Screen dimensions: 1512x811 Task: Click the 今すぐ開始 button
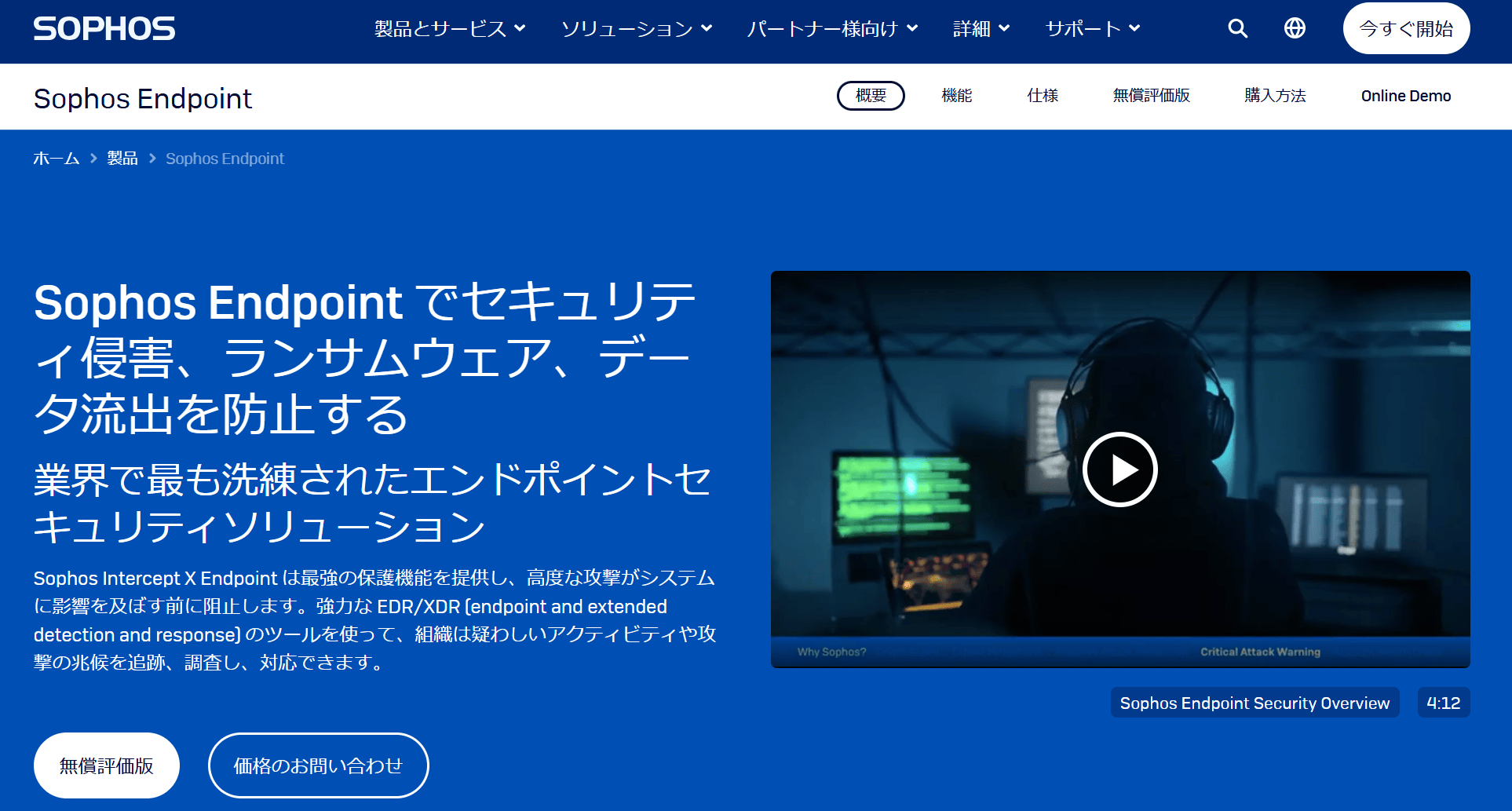(x=1406, y=28)
